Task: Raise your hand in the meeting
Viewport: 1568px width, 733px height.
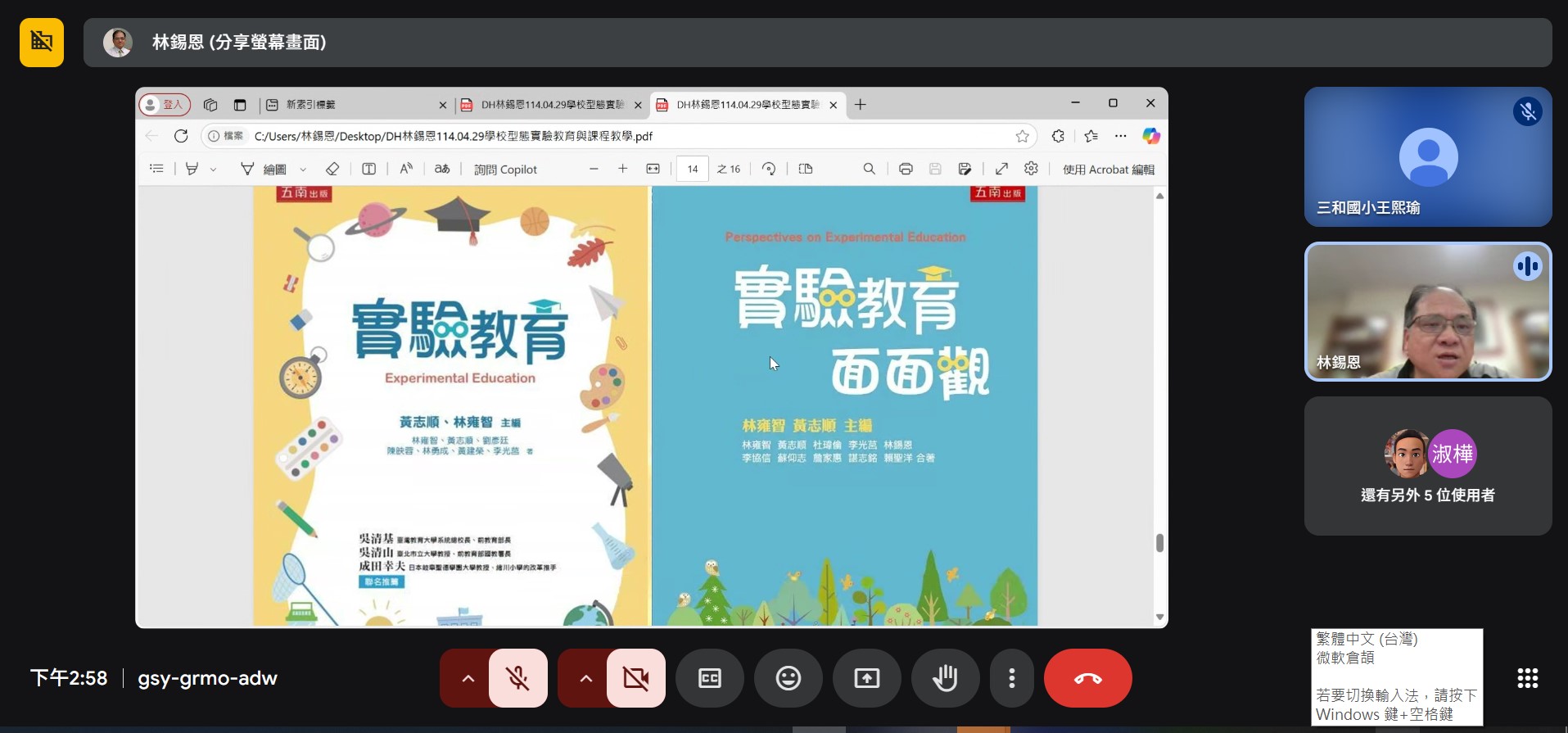Action: [946, 678]
